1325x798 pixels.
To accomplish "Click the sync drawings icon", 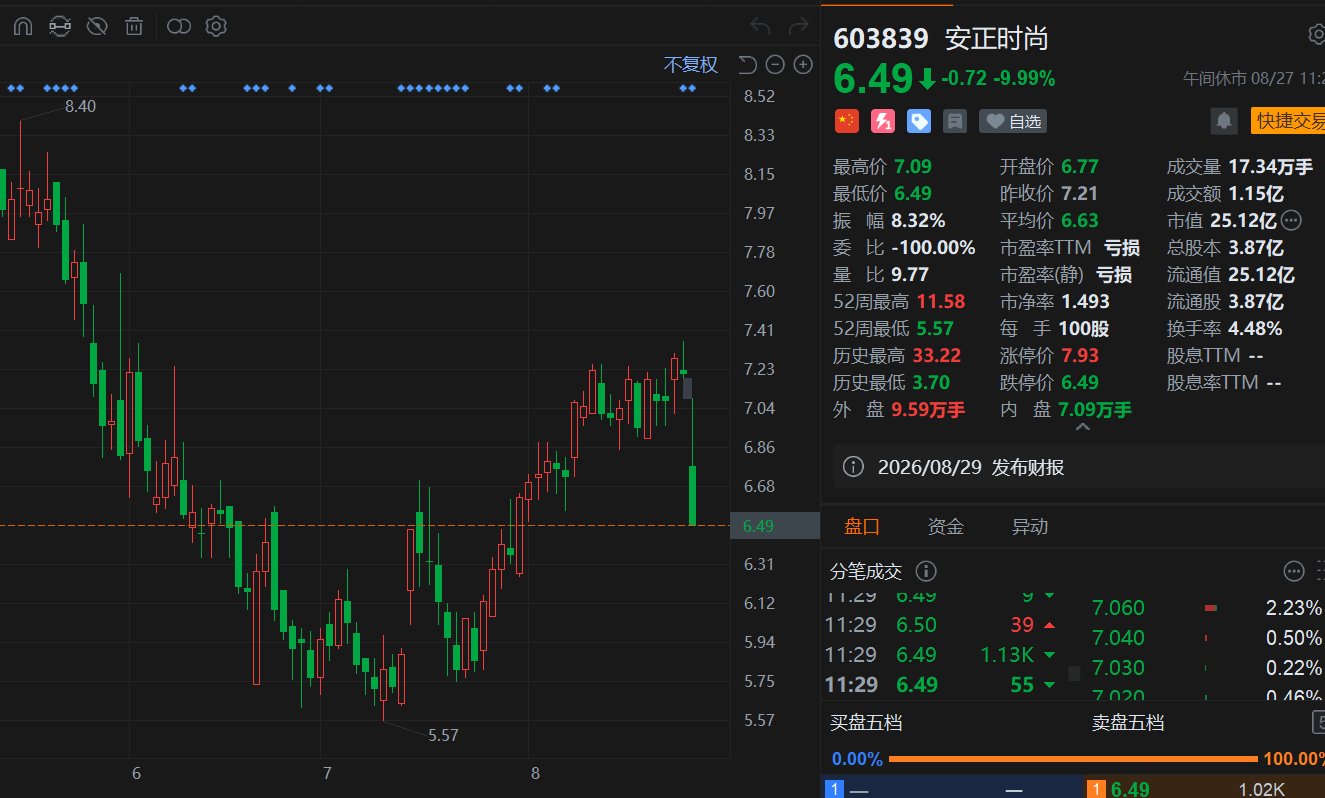I will click(60, 27).
